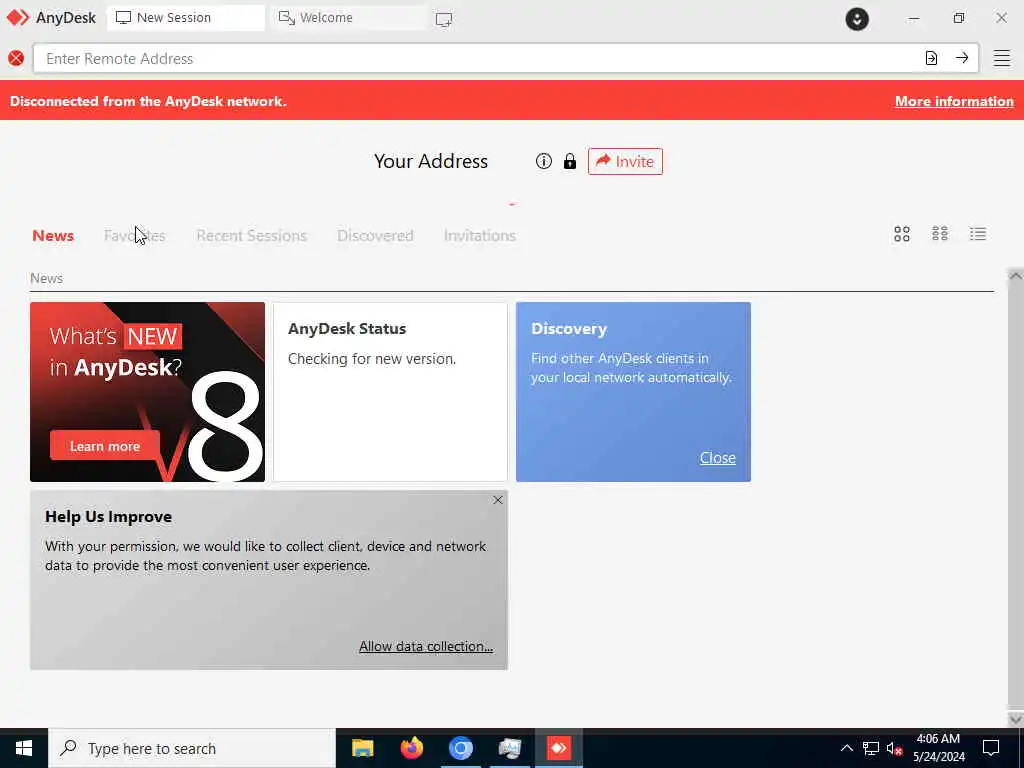Click the scrollbar down arrow
This screenshot has width=1024, height=768.
click(1015, 719)
